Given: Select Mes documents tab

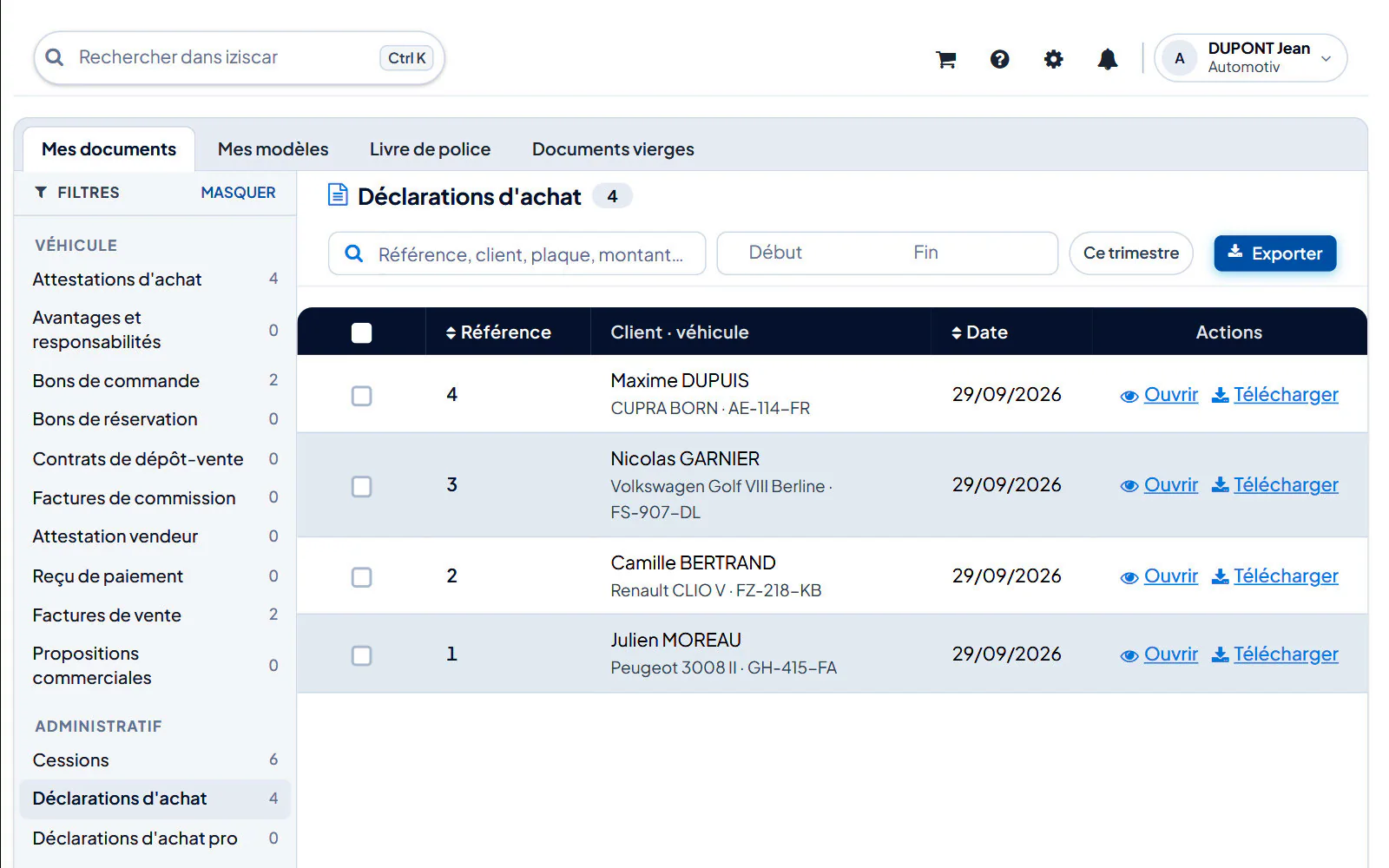Looking at the screenshot, I should click(109, 149).
